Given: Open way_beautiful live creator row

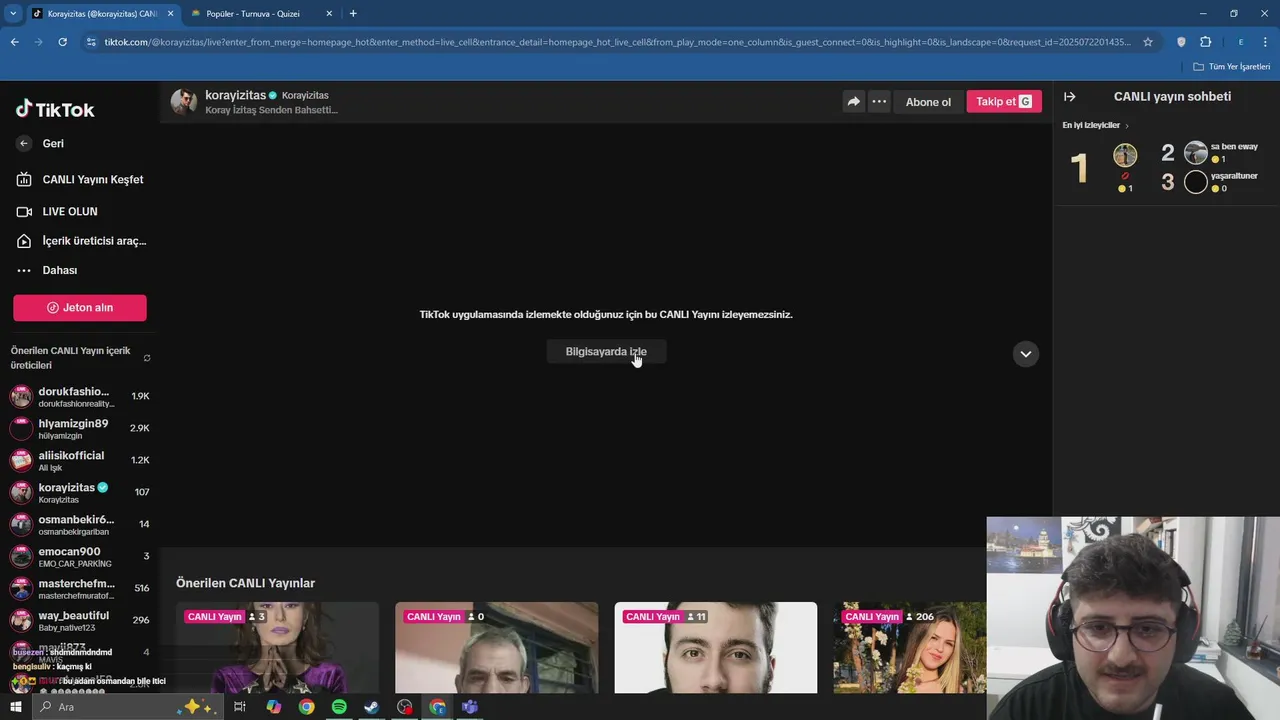Looking at the screenshot, I should (80, 620).
